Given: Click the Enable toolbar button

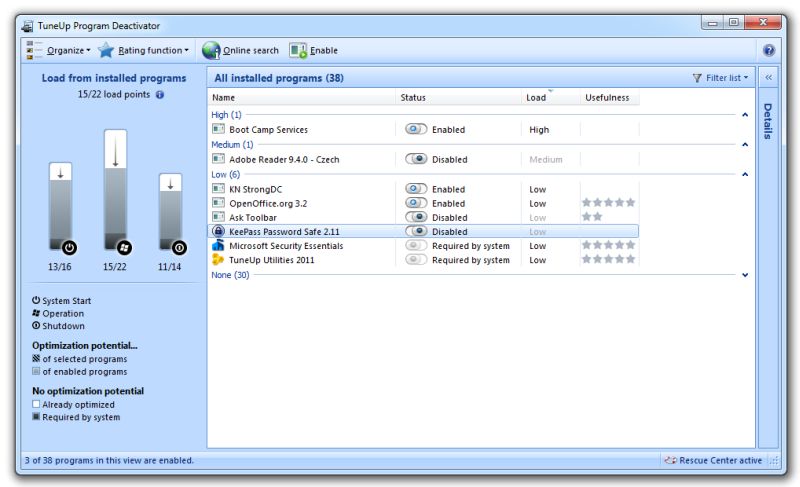Looking at the screenshot, I should tap(313, 50).
